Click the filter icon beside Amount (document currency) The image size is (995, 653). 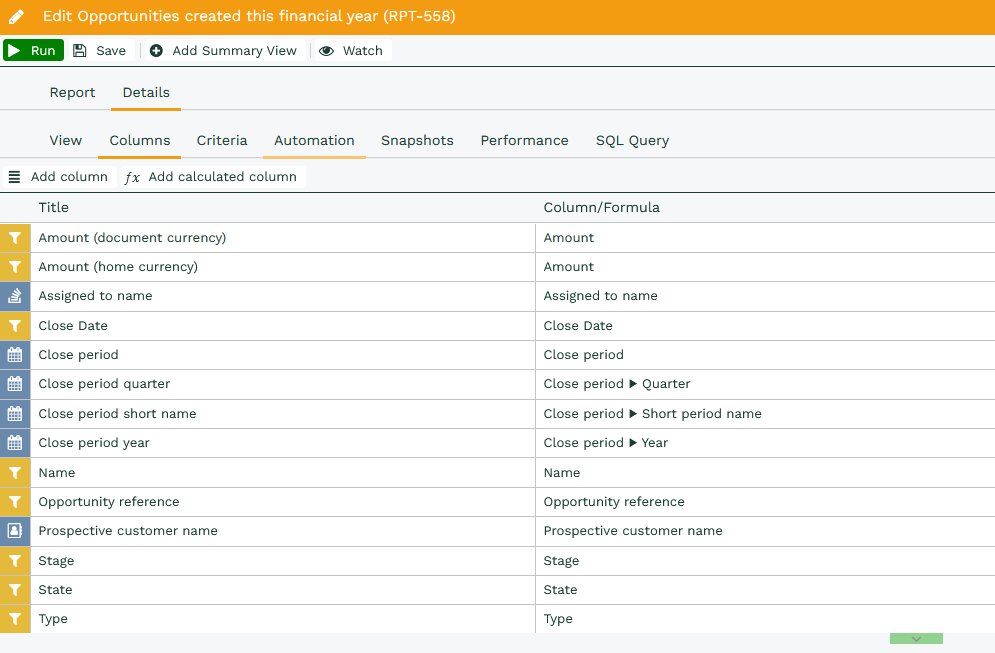click(x=15, y=238)
